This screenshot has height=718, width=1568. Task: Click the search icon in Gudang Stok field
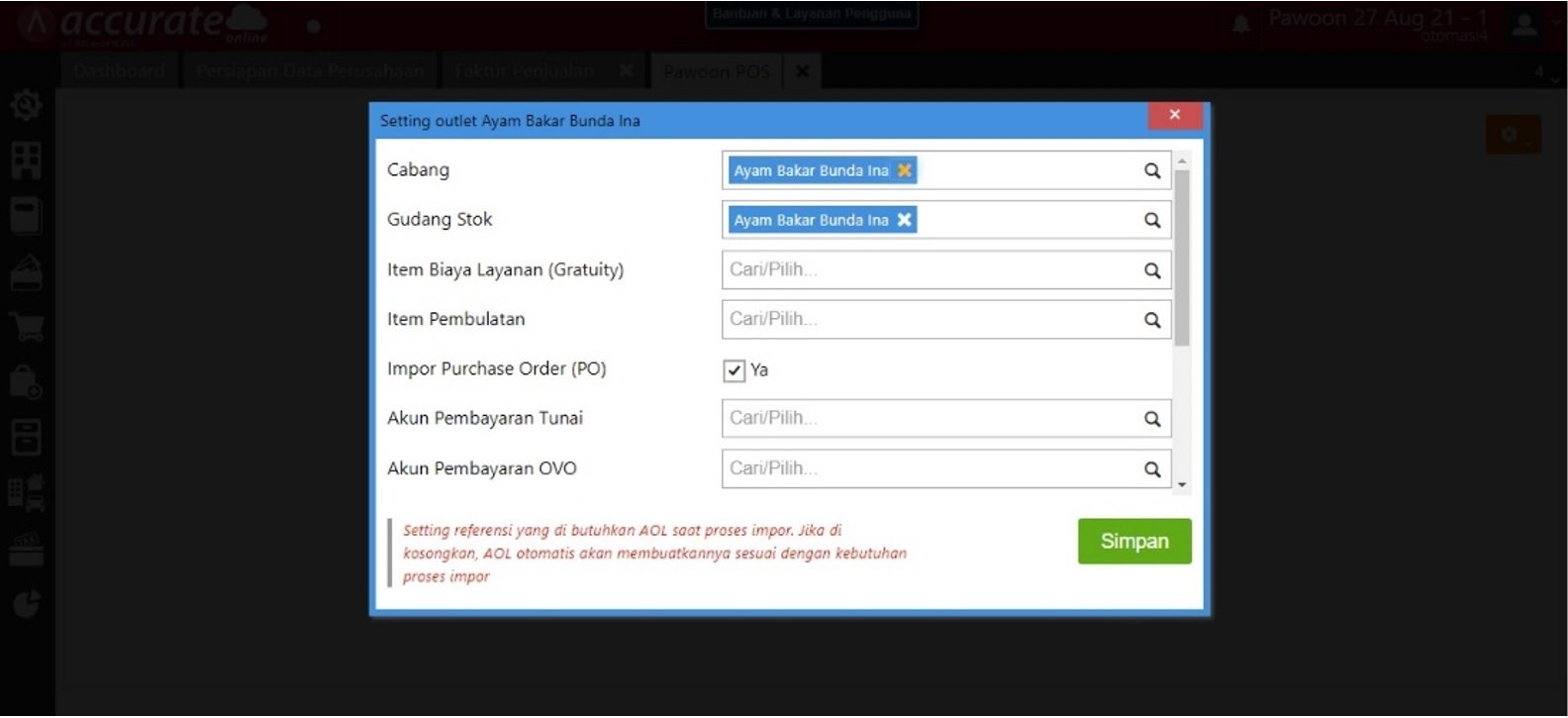pyautogui.click(x=1151, y=220)
